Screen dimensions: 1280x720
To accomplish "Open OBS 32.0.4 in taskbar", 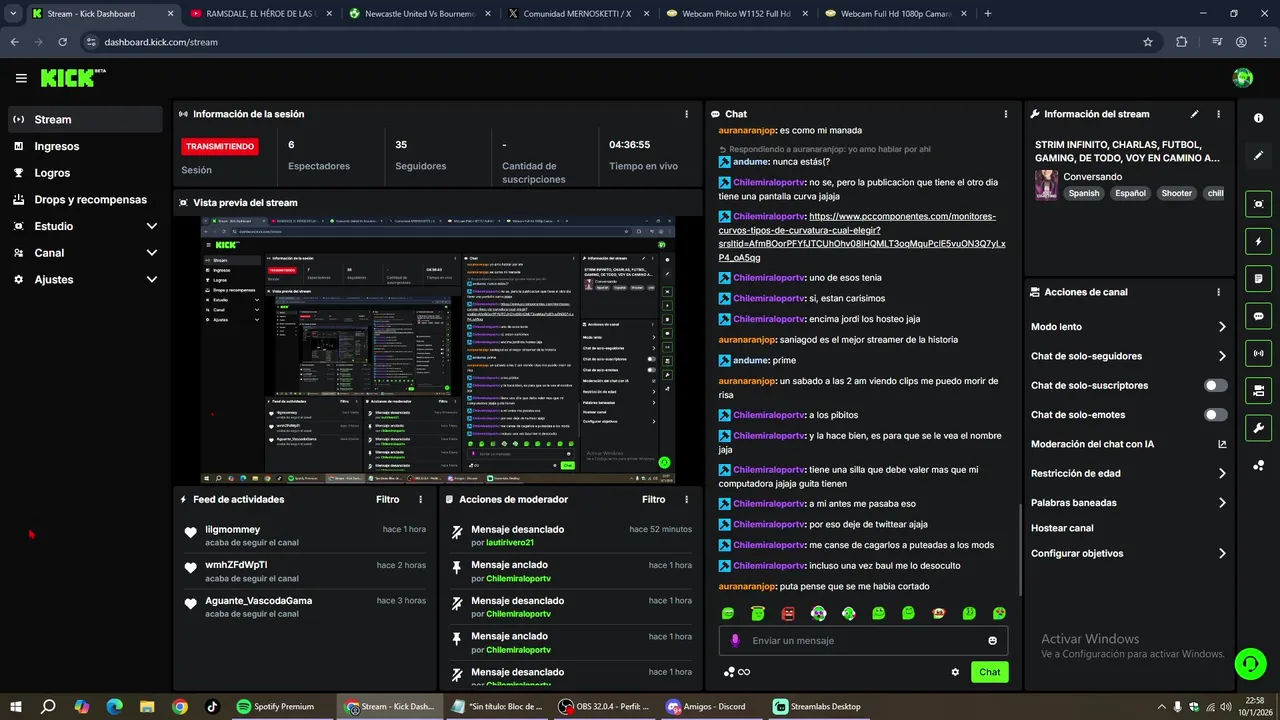I will pos(603,706).
